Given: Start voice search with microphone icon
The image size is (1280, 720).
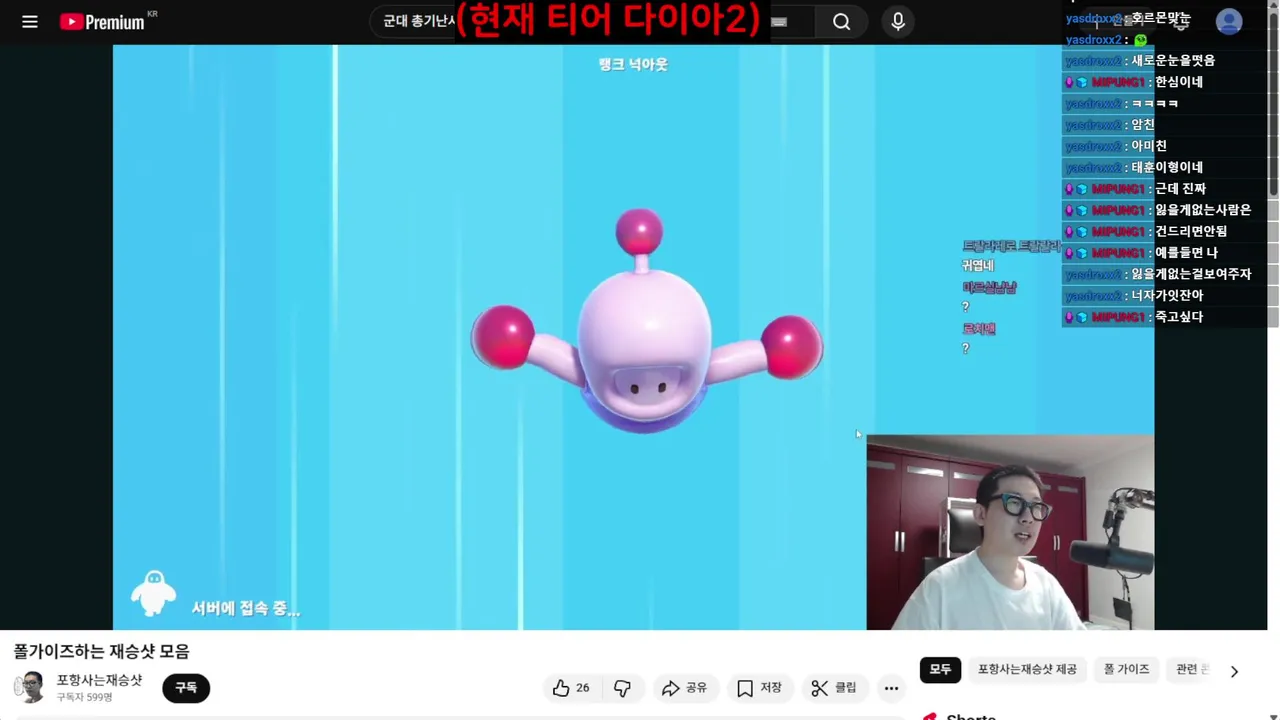Looking at the screenshot, I should click(898, 22).
